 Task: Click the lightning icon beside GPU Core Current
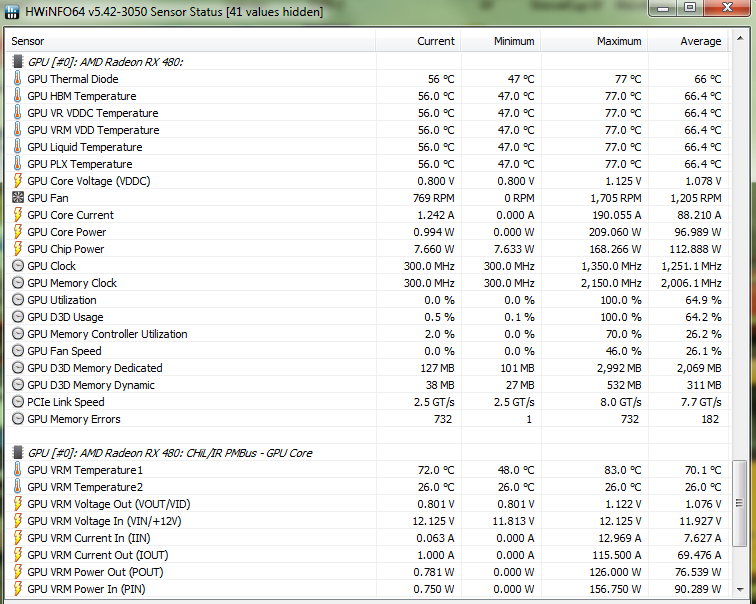(17, 215)
